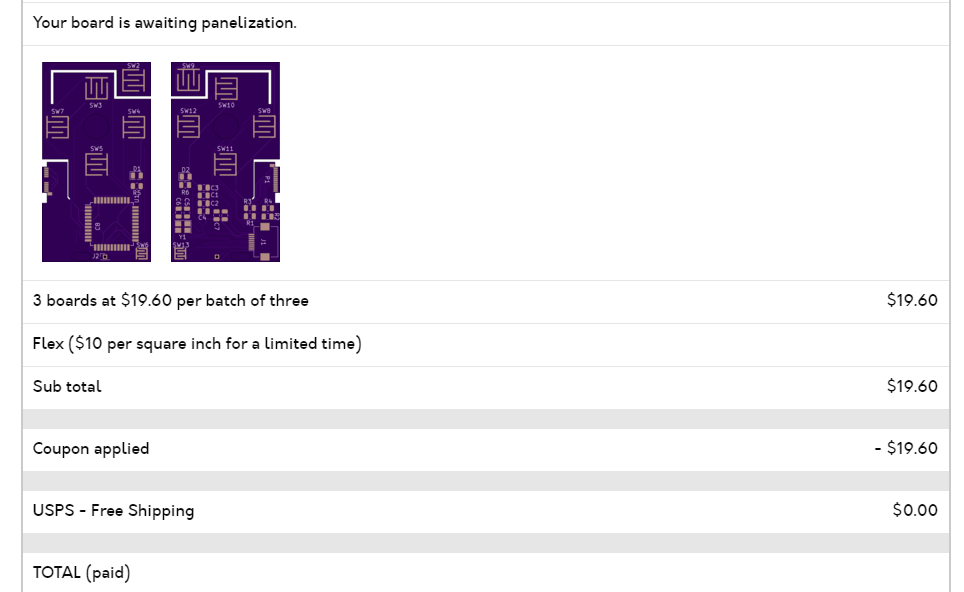Click the Flex $10 per square inch line
Image resolution: width=964 pixels, height=592 pixels.
pos(197,344)
